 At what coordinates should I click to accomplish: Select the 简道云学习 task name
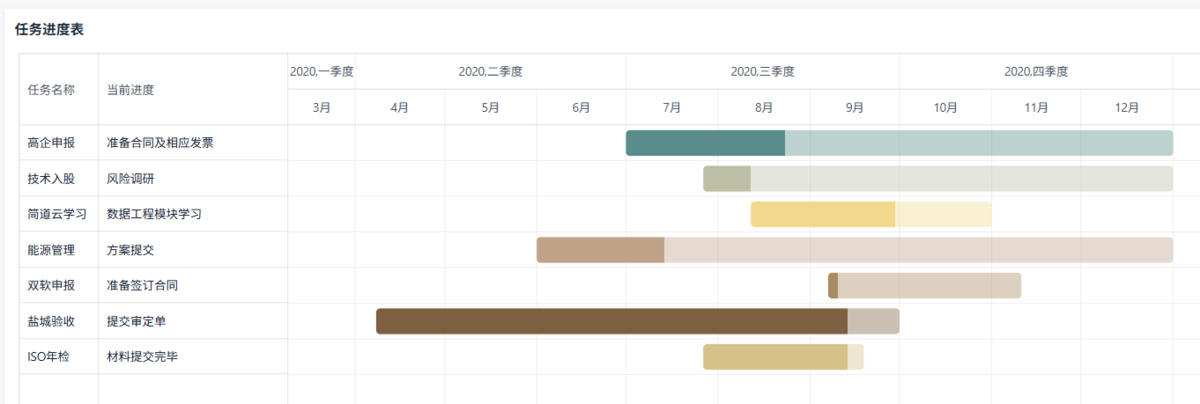[57, 214]
